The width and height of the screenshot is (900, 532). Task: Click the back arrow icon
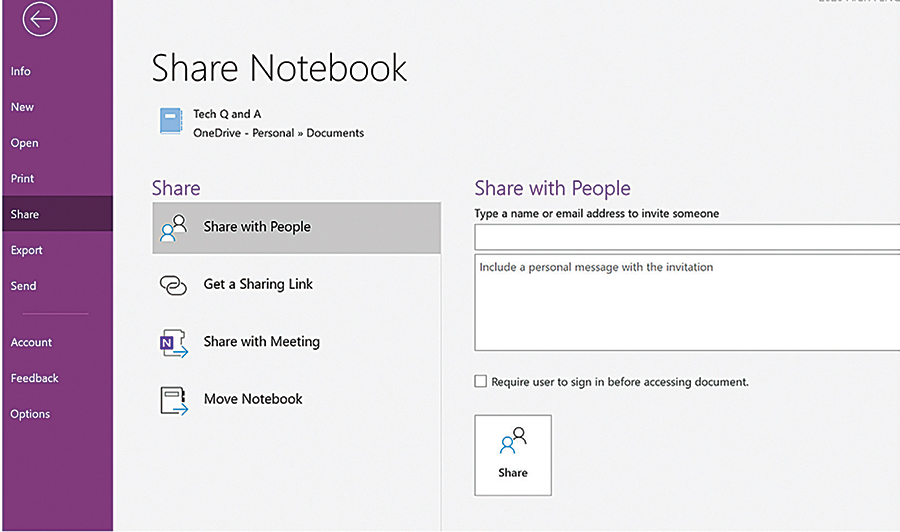click(39, 19)
